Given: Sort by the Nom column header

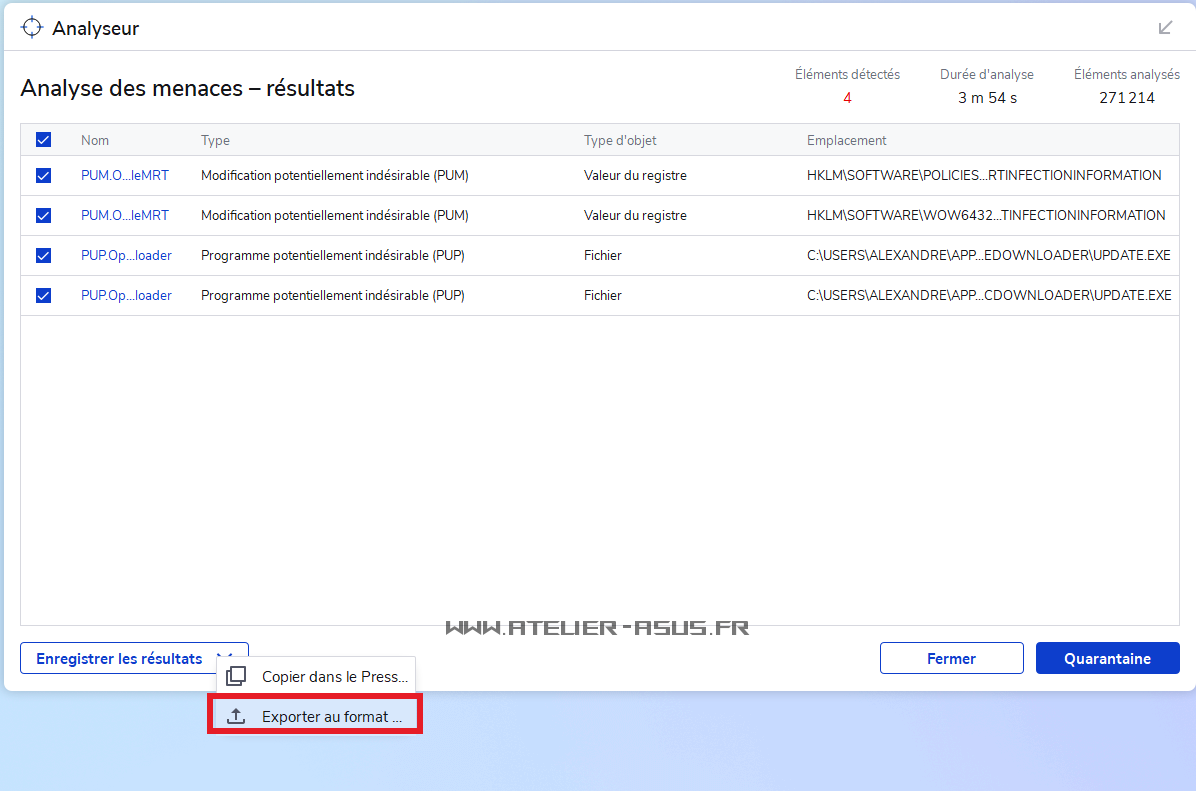Looking at the screenshot, I should pos(95,140).
